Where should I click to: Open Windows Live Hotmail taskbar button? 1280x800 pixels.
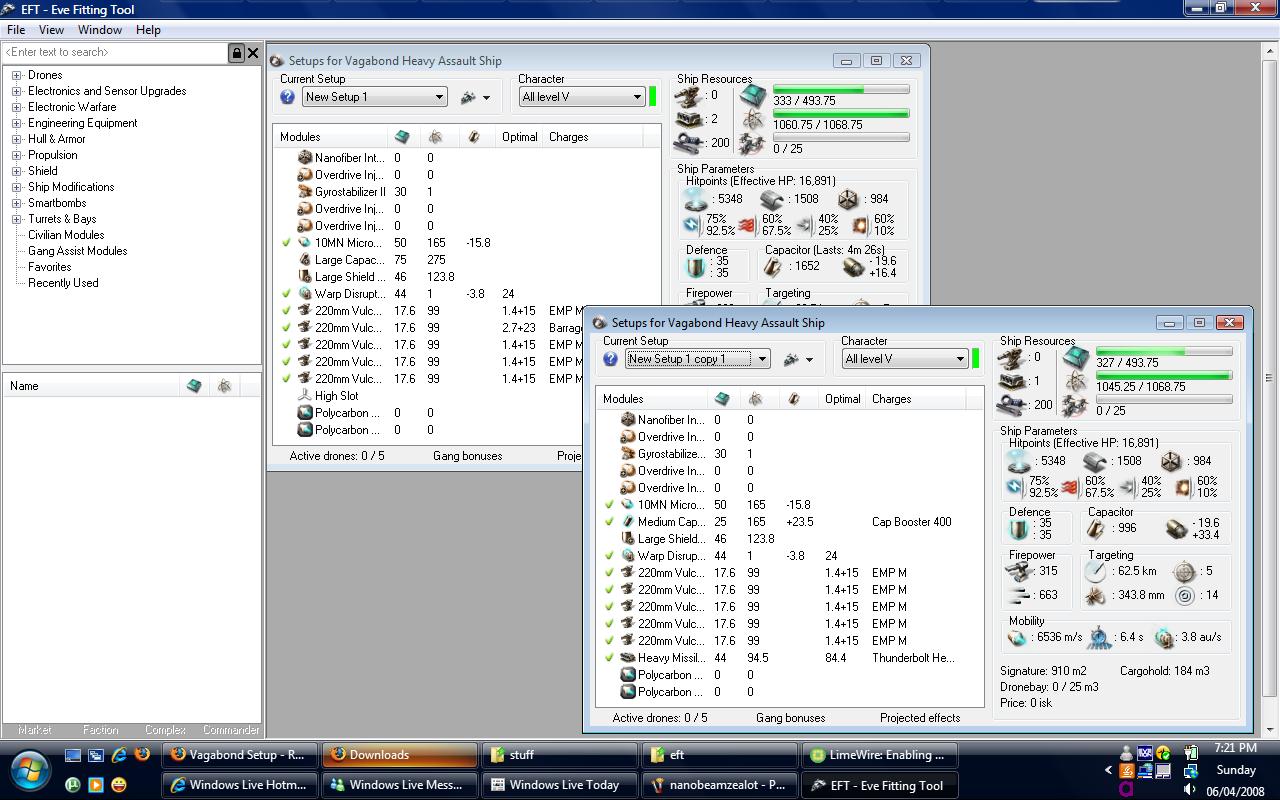(x=240, y=785)
